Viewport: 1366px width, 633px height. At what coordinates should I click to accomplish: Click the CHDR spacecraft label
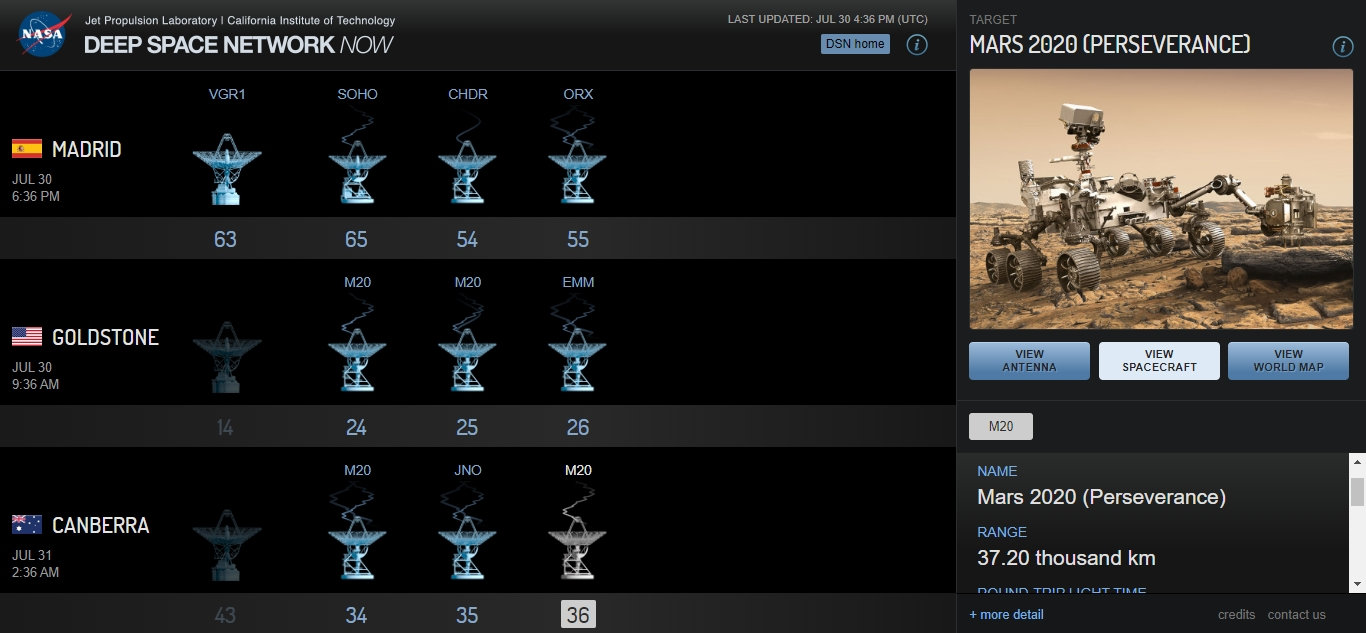tap(468, 94)
